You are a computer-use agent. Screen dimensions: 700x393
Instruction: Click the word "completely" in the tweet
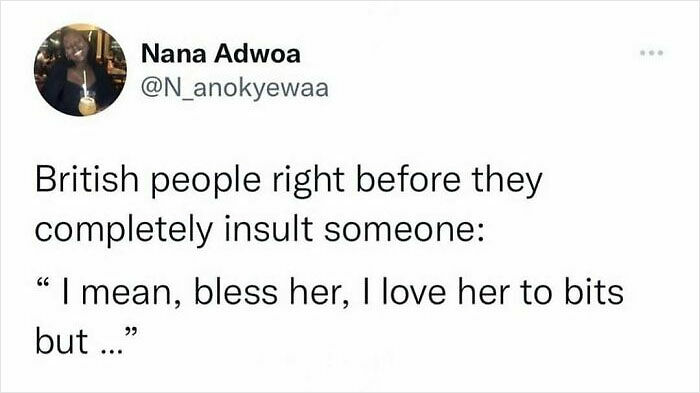coord(124,231)
